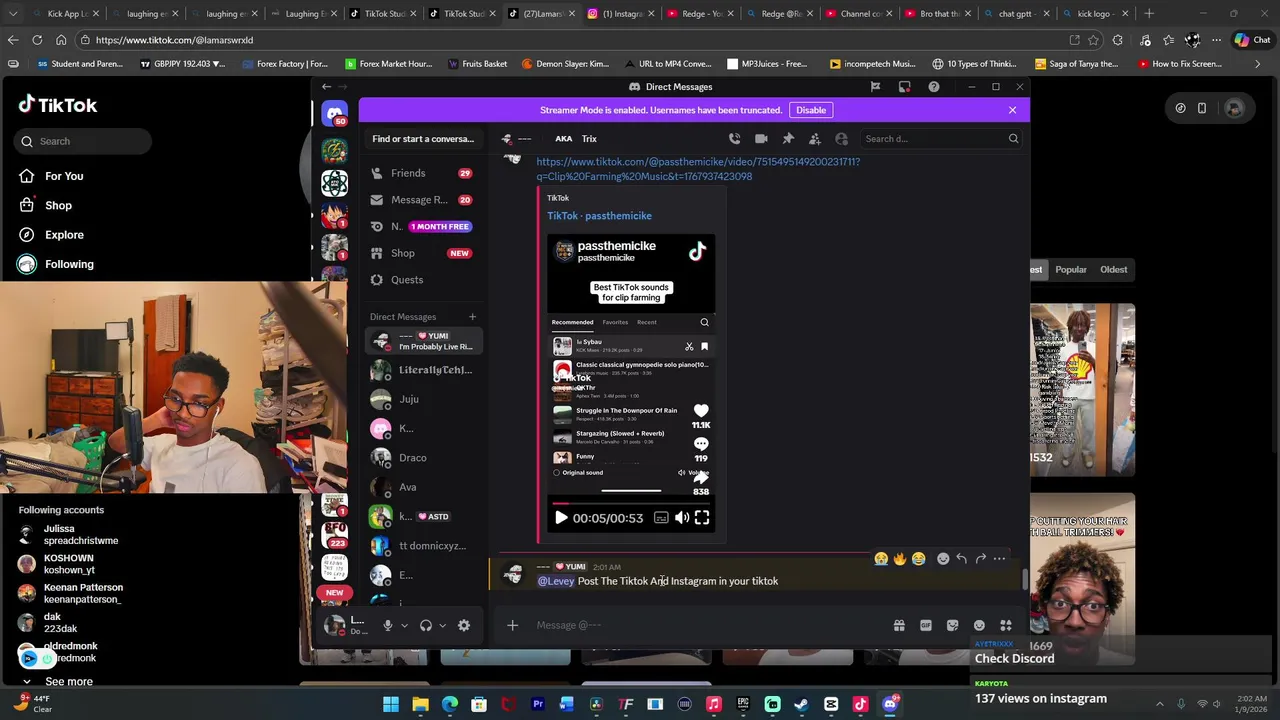Open Edge favorites star list icon
Viewport: 1280px width, 720px height.
pos(1168,40)
